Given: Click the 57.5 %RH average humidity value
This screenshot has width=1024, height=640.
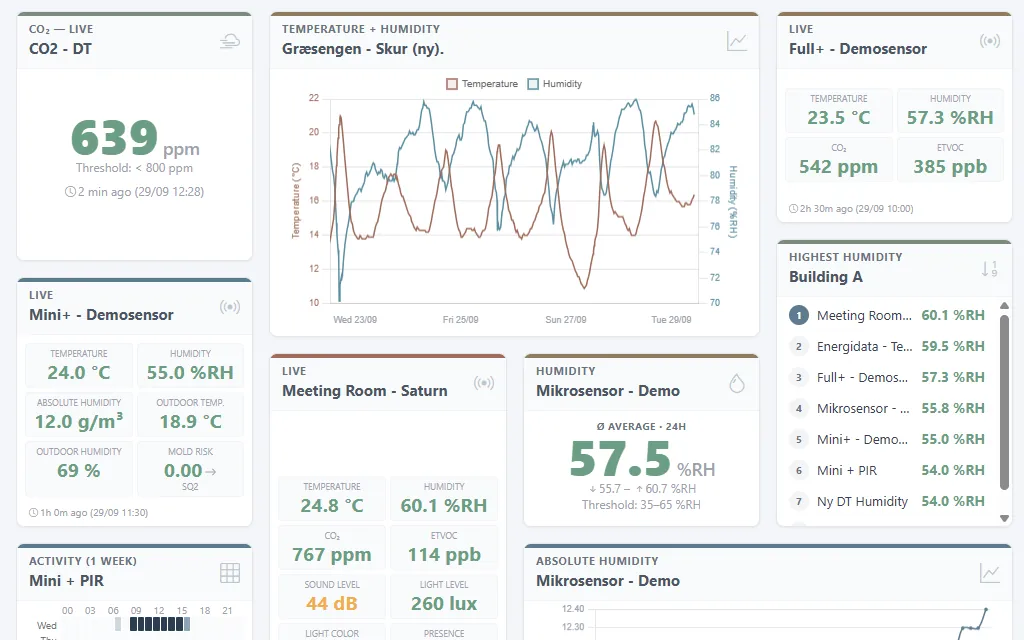Looking at the screenshot, I should pos(642,459).
